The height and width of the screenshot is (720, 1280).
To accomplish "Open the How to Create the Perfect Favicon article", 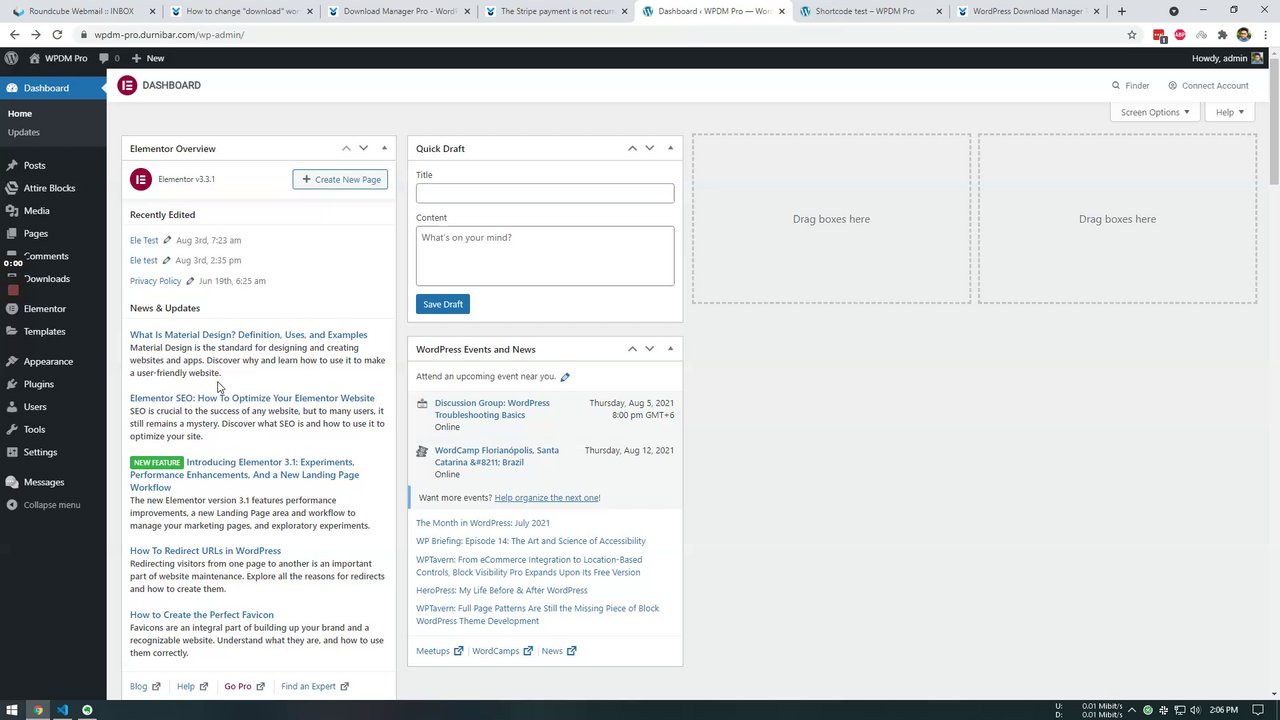I will (x=202, y=615).
